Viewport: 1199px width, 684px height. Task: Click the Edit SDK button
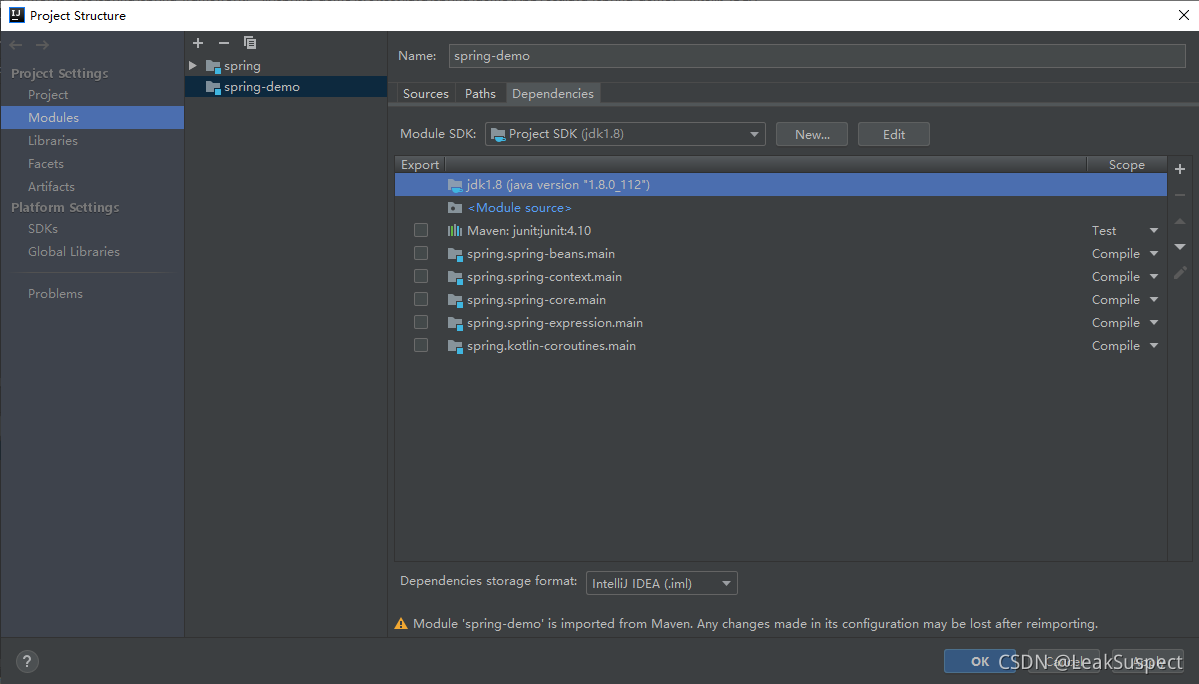click(894, 134)
